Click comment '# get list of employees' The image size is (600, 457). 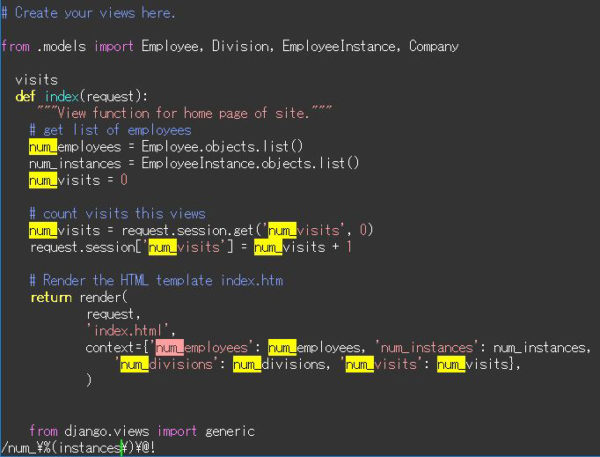coord(110,130)
